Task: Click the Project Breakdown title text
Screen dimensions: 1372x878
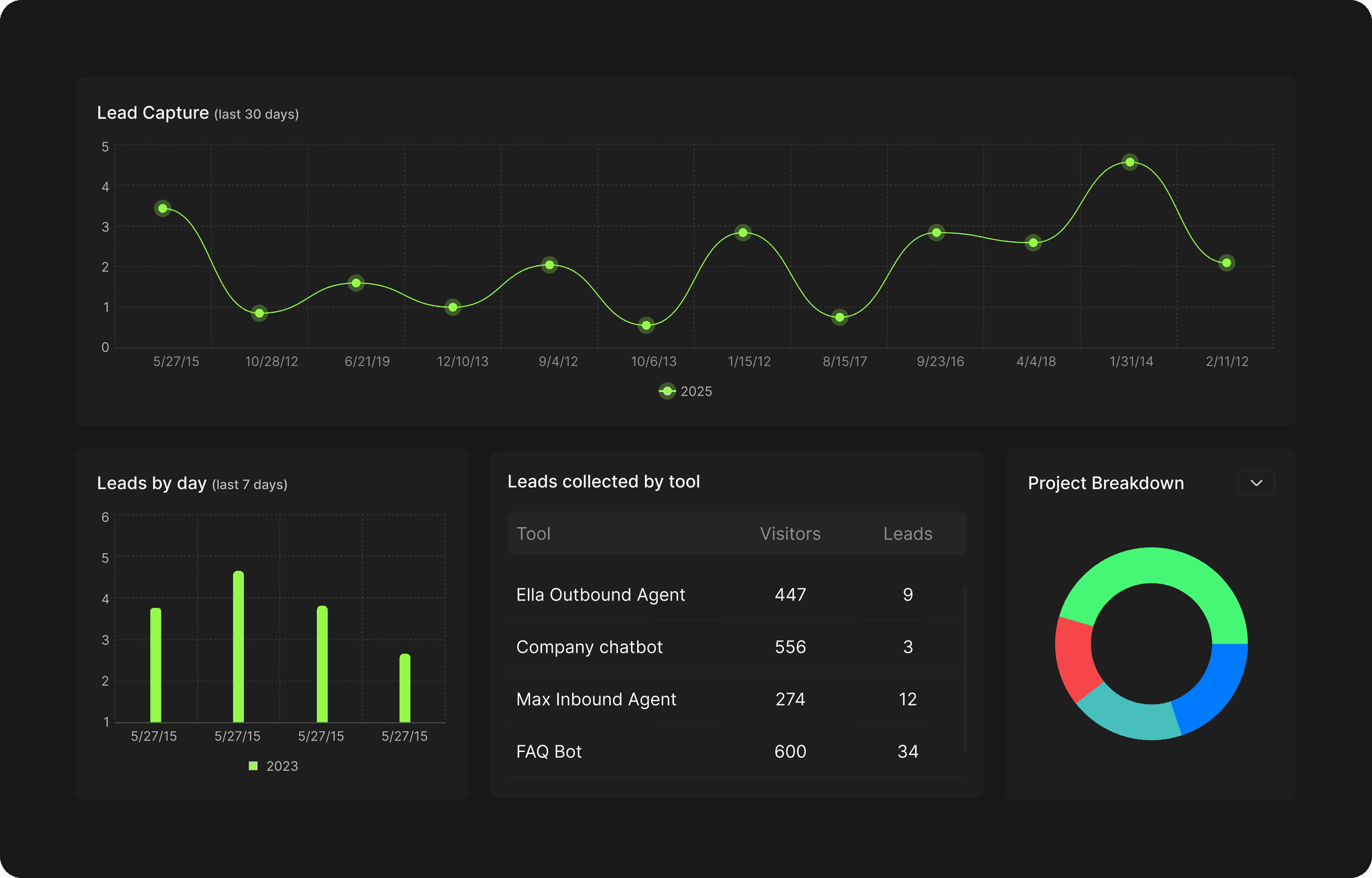Action: click(x=1106, y=483)
